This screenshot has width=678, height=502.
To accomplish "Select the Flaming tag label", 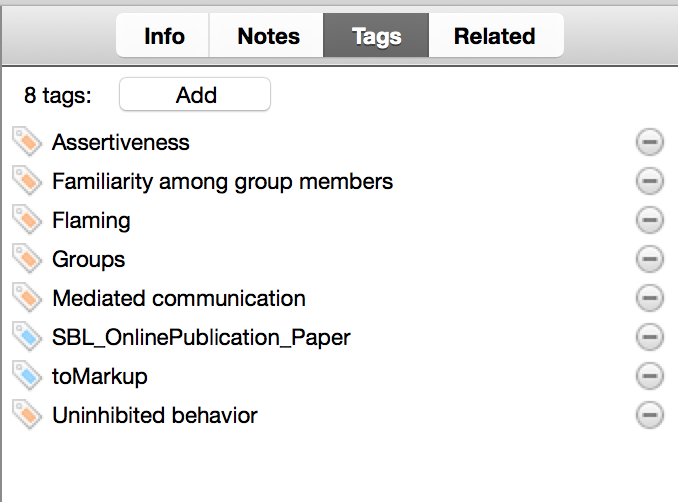I will [91, 220].
